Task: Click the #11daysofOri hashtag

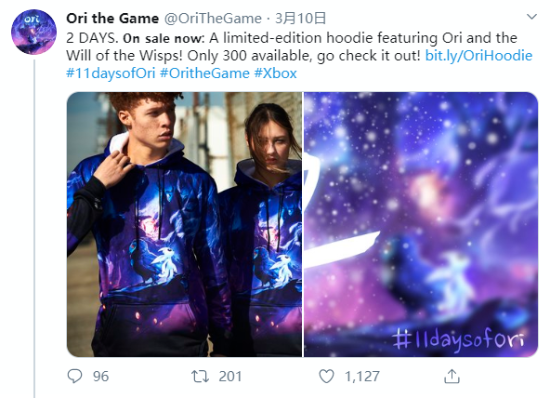Action: point(110,73)
